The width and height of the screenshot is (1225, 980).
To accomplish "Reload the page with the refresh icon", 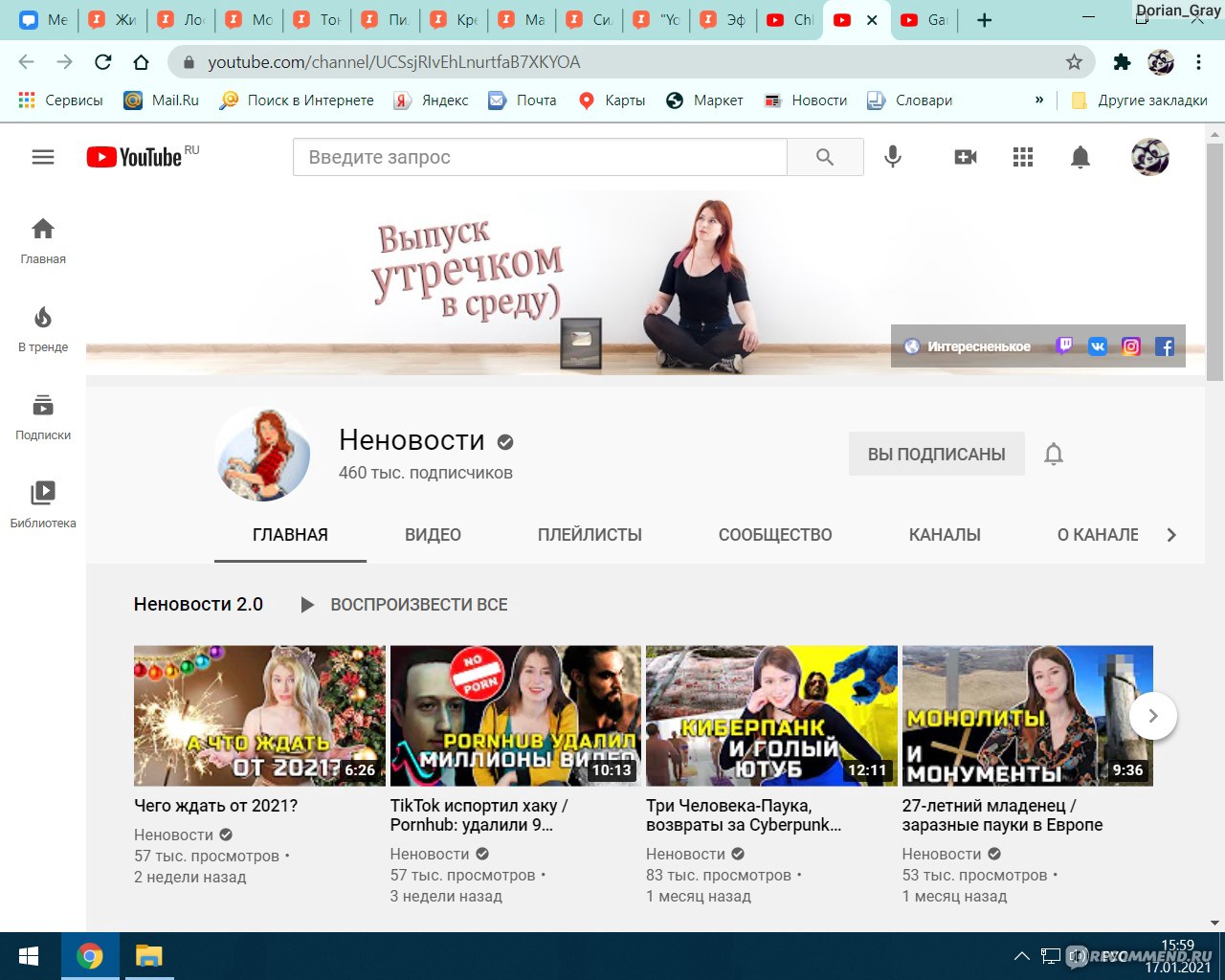I will (x=103, y=62).
